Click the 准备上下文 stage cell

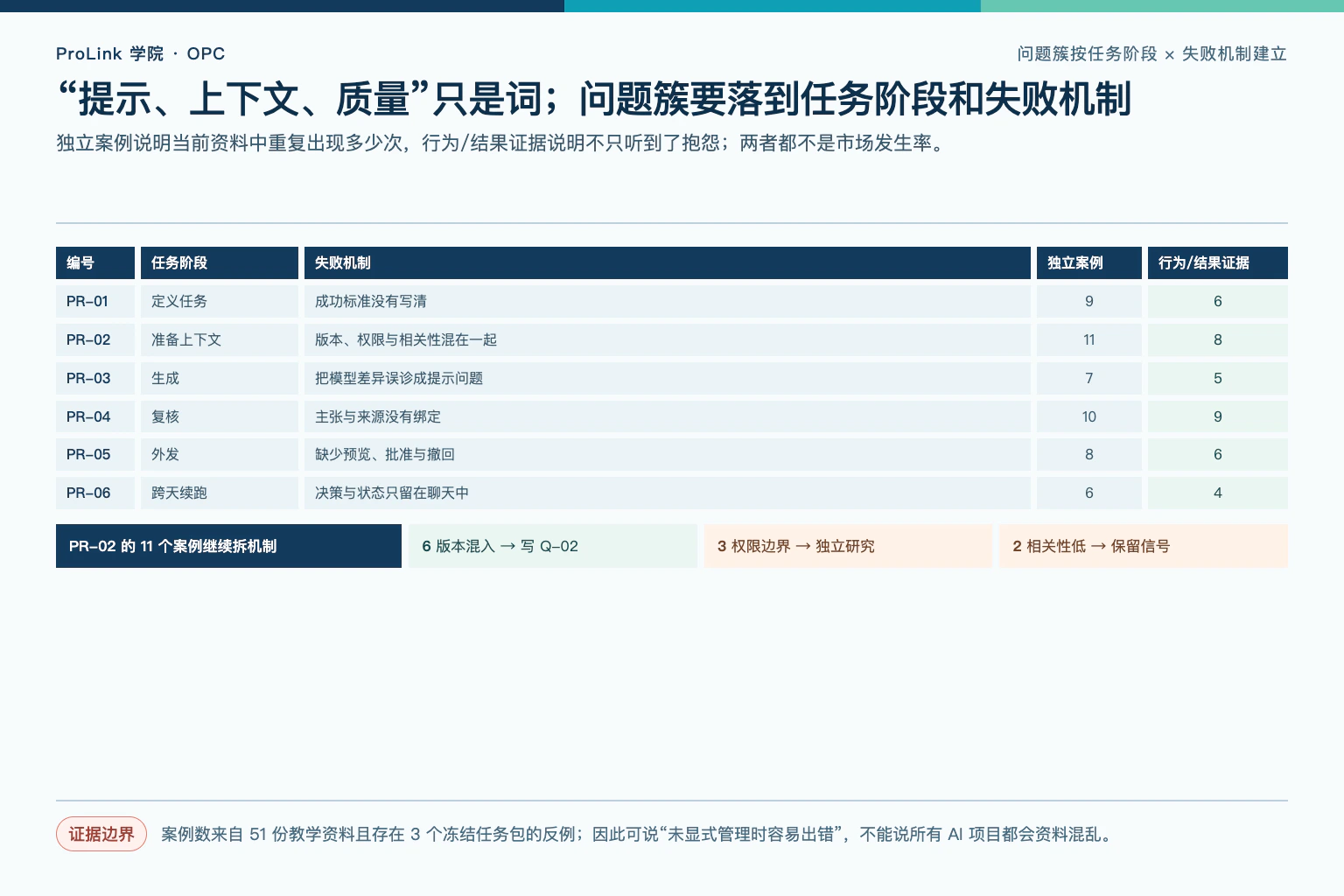tap(220, 339)
